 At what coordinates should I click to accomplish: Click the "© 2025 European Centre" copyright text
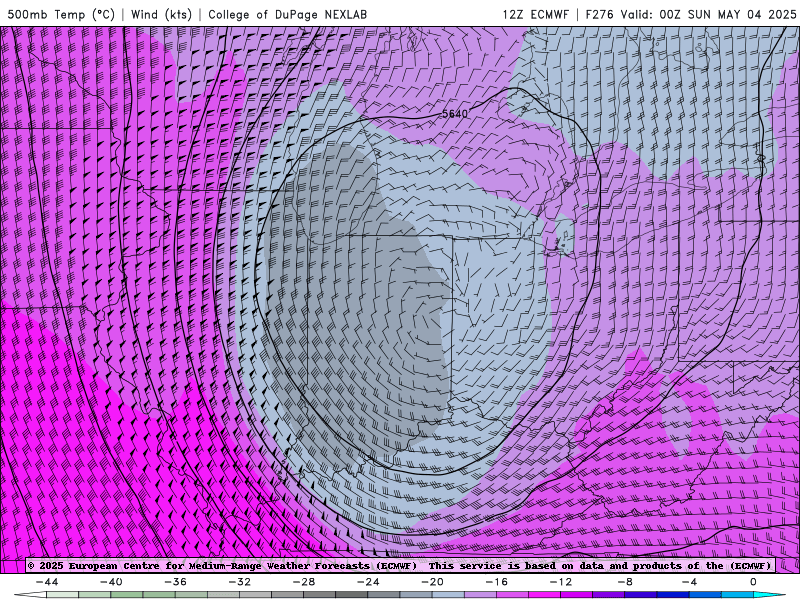94,566
